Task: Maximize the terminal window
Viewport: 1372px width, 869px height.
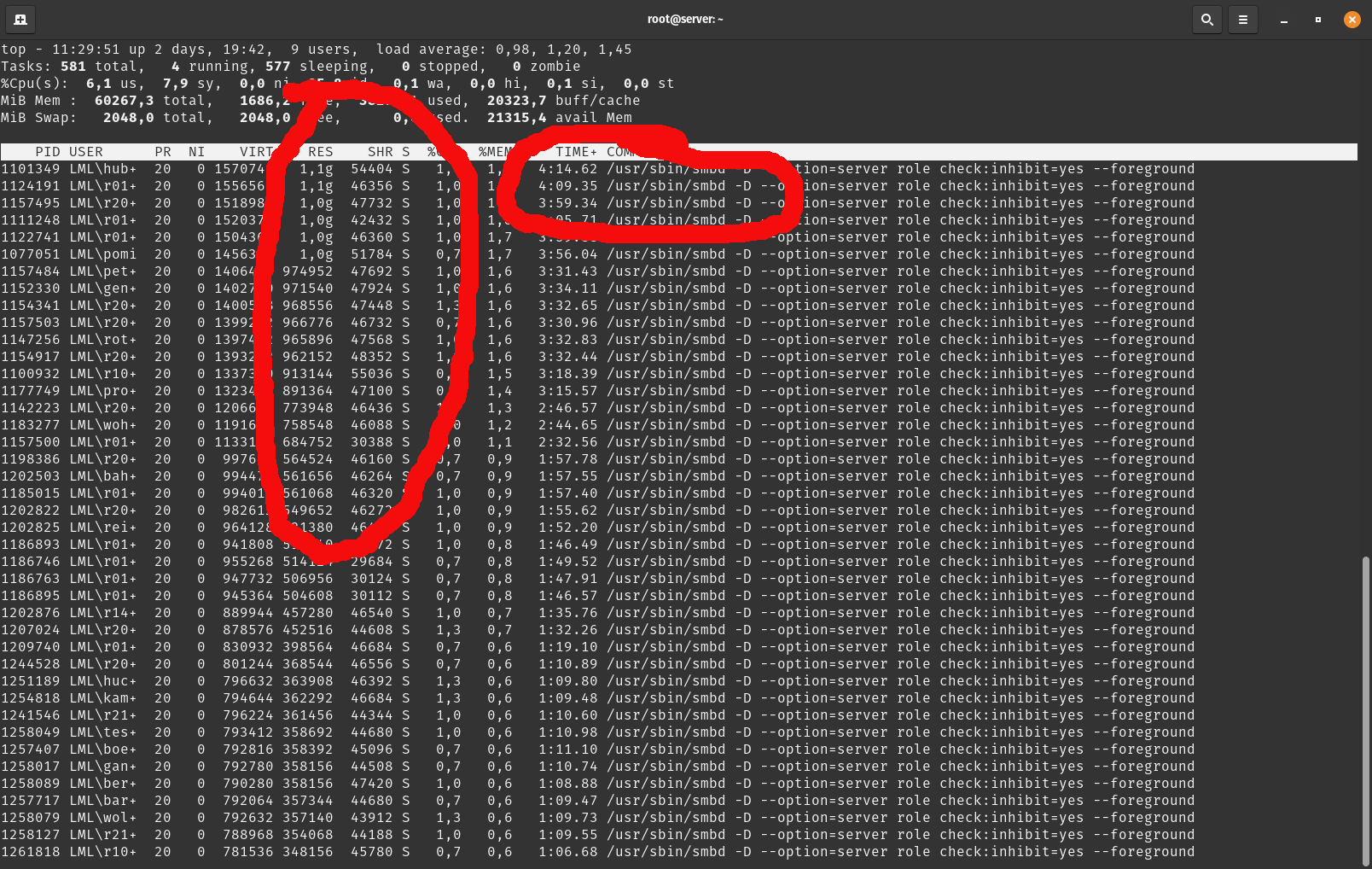Action: click(x=1317, y=19)
